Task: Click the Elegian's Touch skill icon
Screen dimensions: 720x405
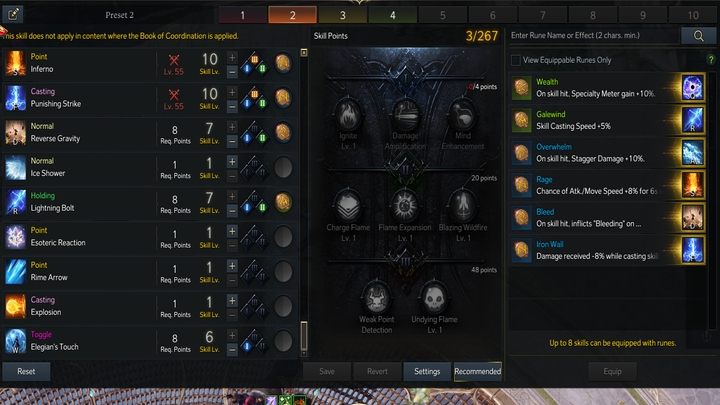Action: 15,341
